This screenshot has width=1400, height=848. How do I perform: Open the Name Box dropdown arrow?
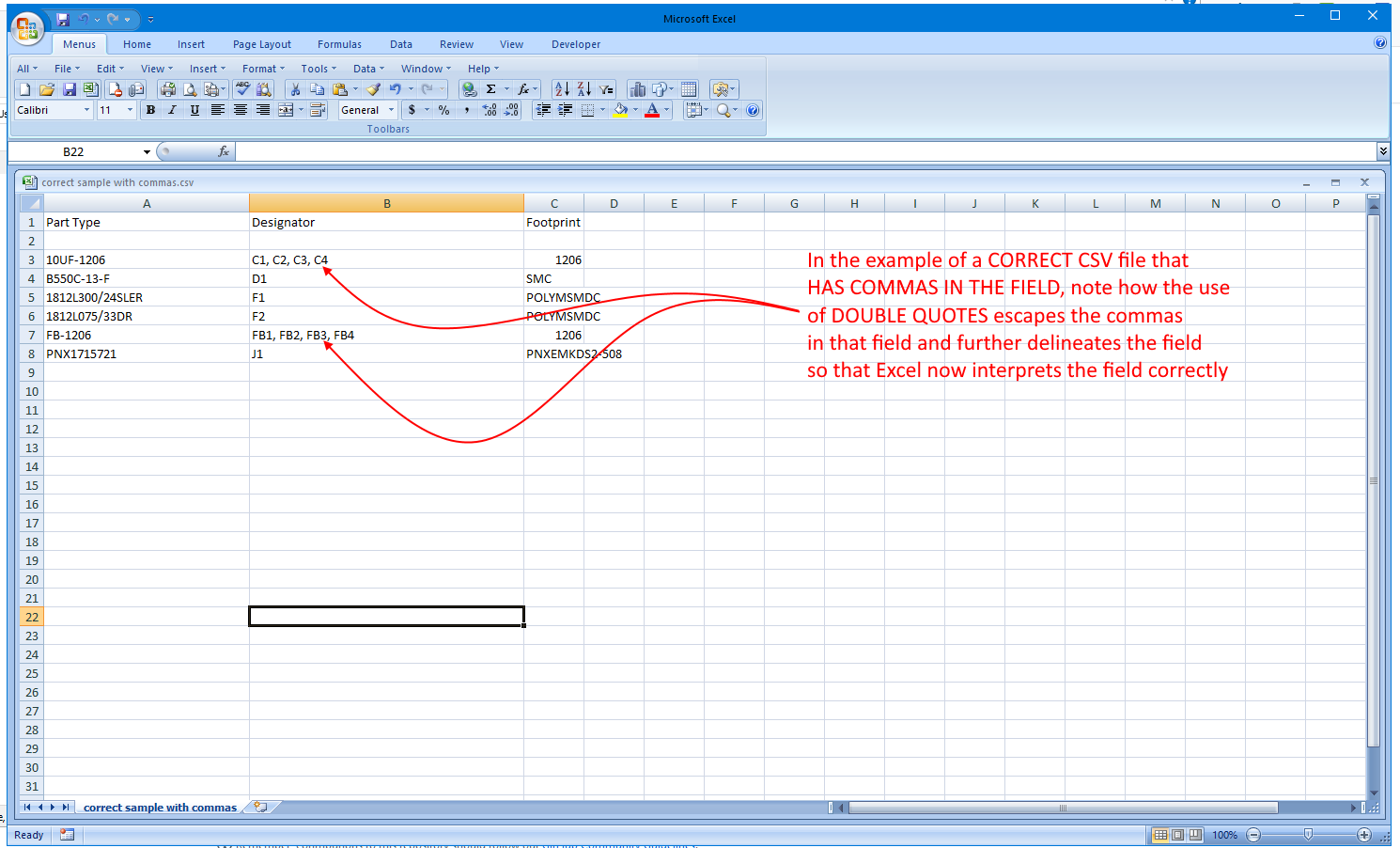coord(147,151)
